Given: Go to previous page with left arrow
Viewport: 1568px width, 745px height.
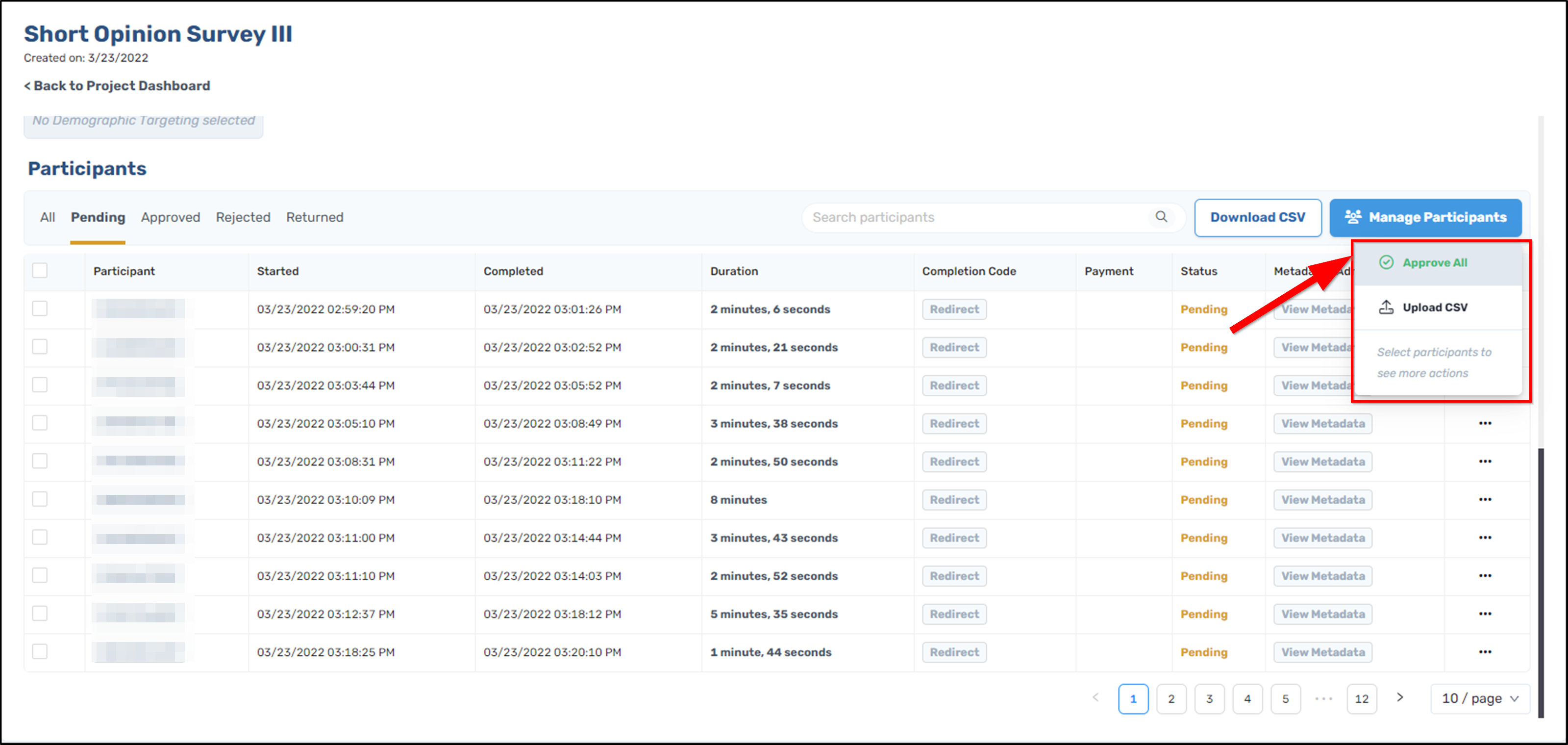Looking at the screenshot, I should [x=1095, y=697].
